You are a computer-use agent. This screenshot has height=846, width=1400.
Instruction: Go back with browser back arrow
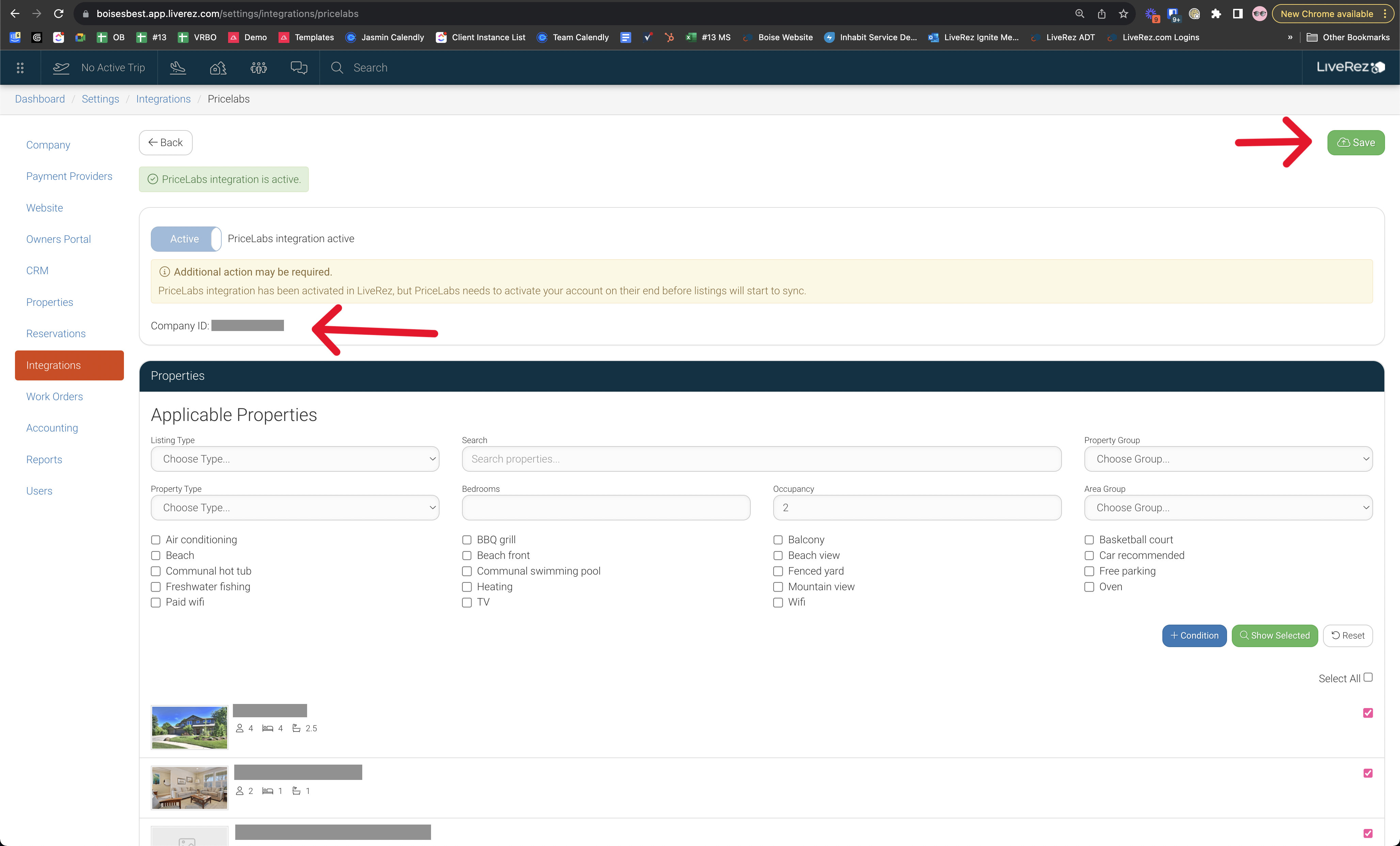(15, 14)
